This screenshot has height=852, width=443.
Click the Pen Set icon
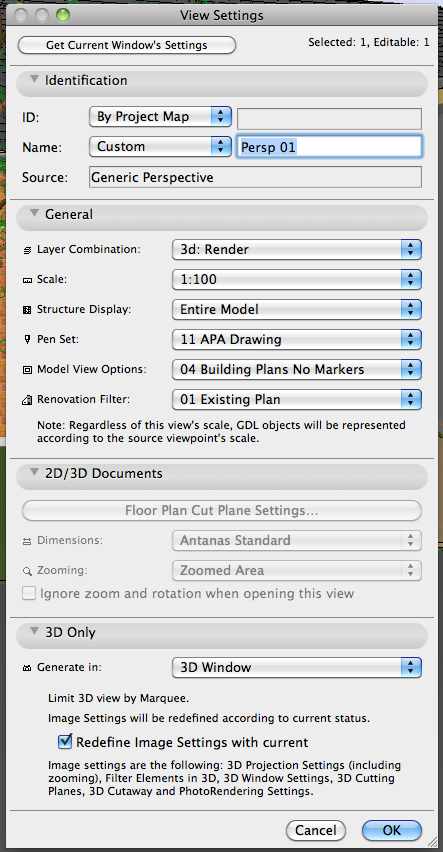27,340
